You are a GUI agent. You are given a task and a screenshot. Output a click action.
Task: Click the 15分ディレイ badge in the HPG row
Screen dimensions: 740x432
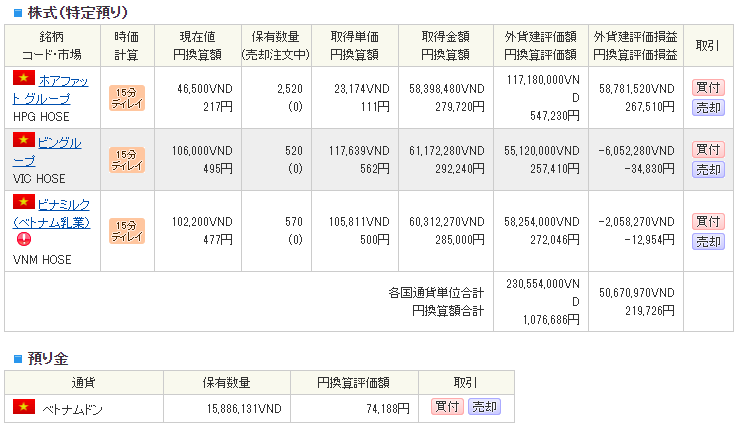126,98
